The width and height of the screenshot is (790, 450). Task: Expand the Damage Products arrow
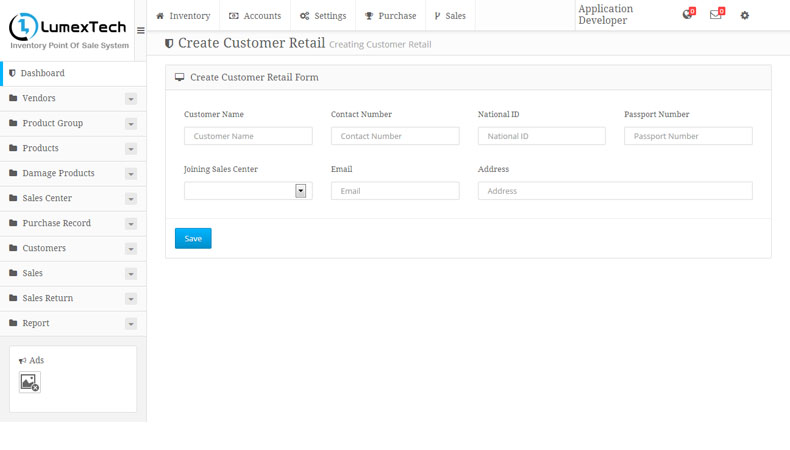pos(131,174)
